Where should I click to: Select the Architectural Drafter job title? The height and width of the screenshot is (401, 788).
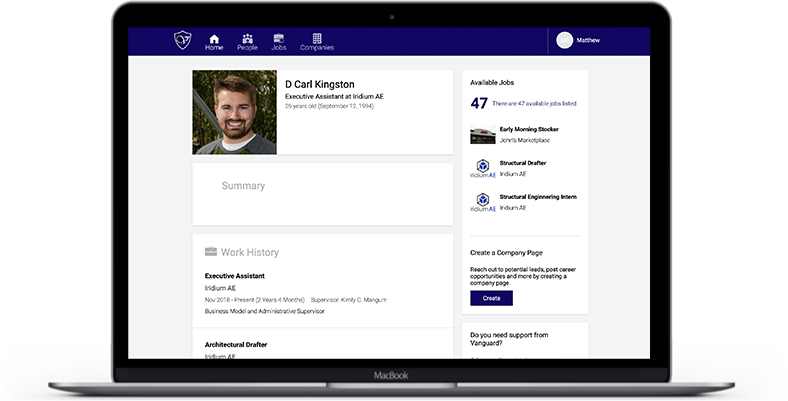(x=236, y=345)
